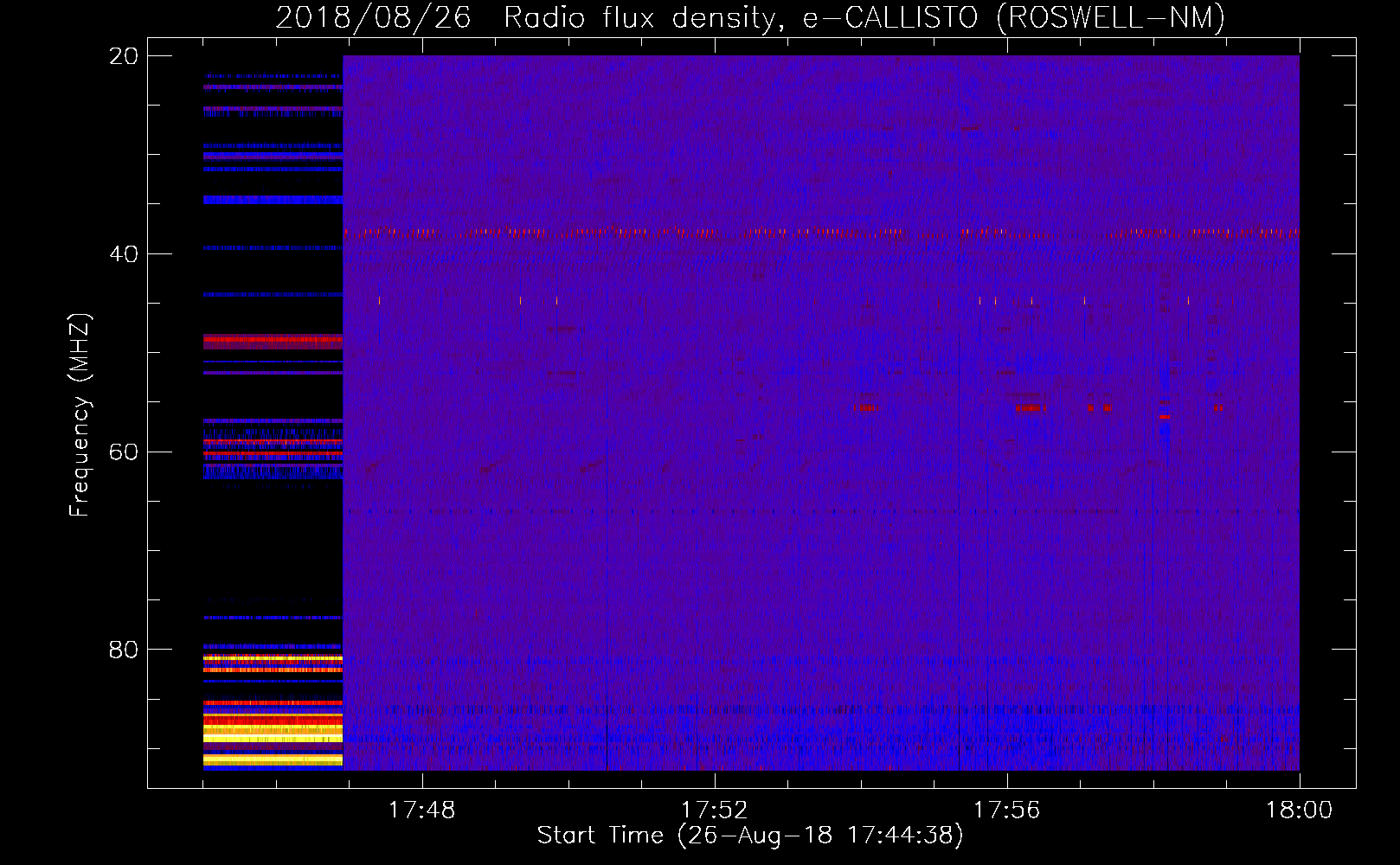Image resolution: width=1400 pixels, height=865 pixels.
Task: Click the 18:00 time tick label
Action: pyautogui.click(x=1300, y=811)
